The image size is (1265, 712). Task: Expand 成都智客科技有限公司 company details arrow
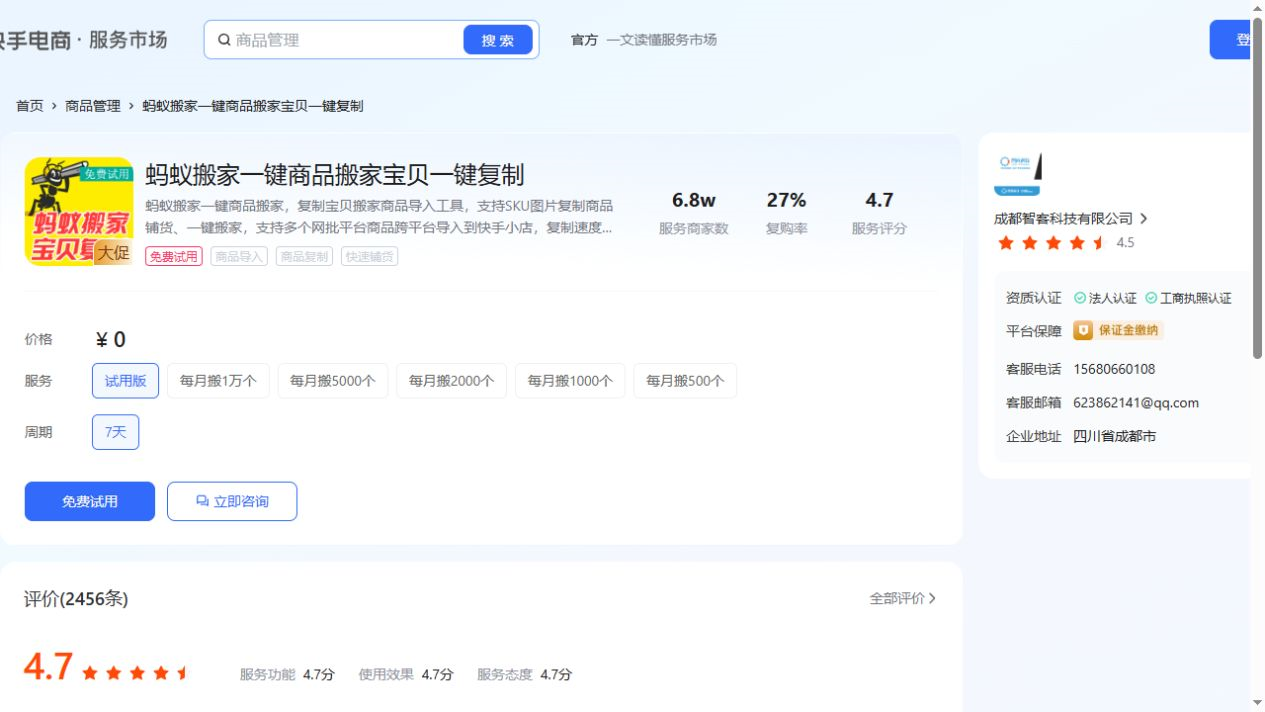tap(1143, 219)
